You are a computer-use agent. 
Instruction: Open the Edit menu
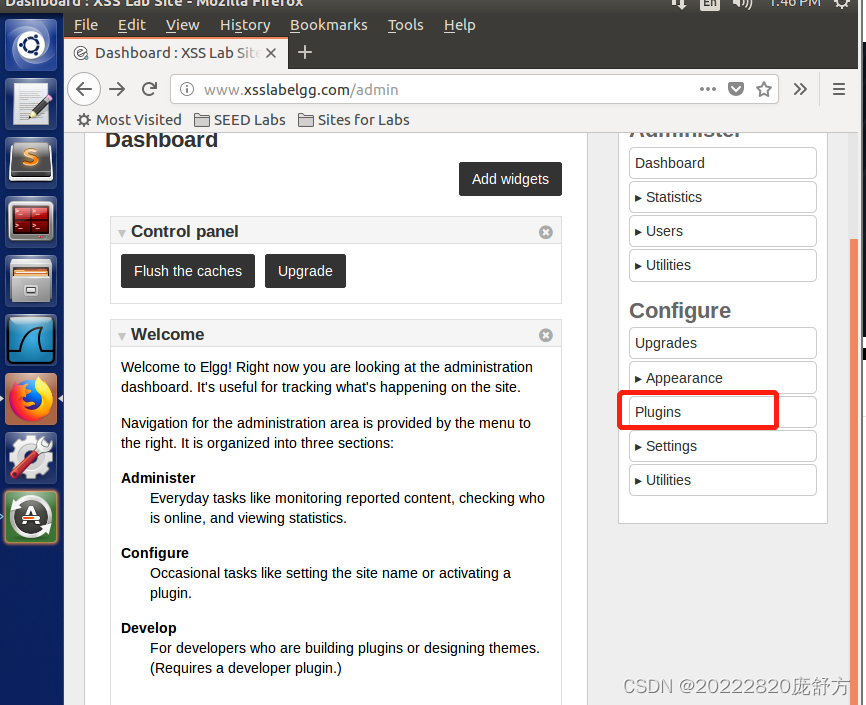(131, 25)
